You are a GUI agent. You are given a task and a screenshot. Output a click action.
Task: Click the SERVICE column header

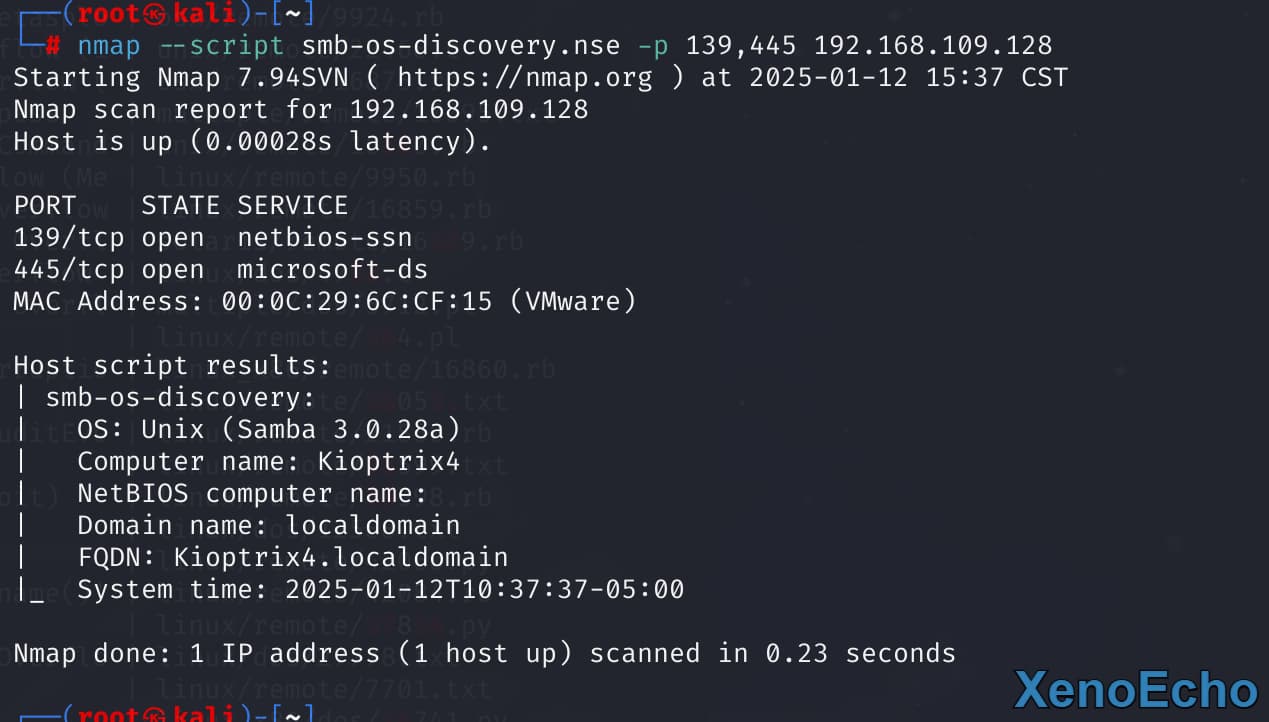coord(293,206)
